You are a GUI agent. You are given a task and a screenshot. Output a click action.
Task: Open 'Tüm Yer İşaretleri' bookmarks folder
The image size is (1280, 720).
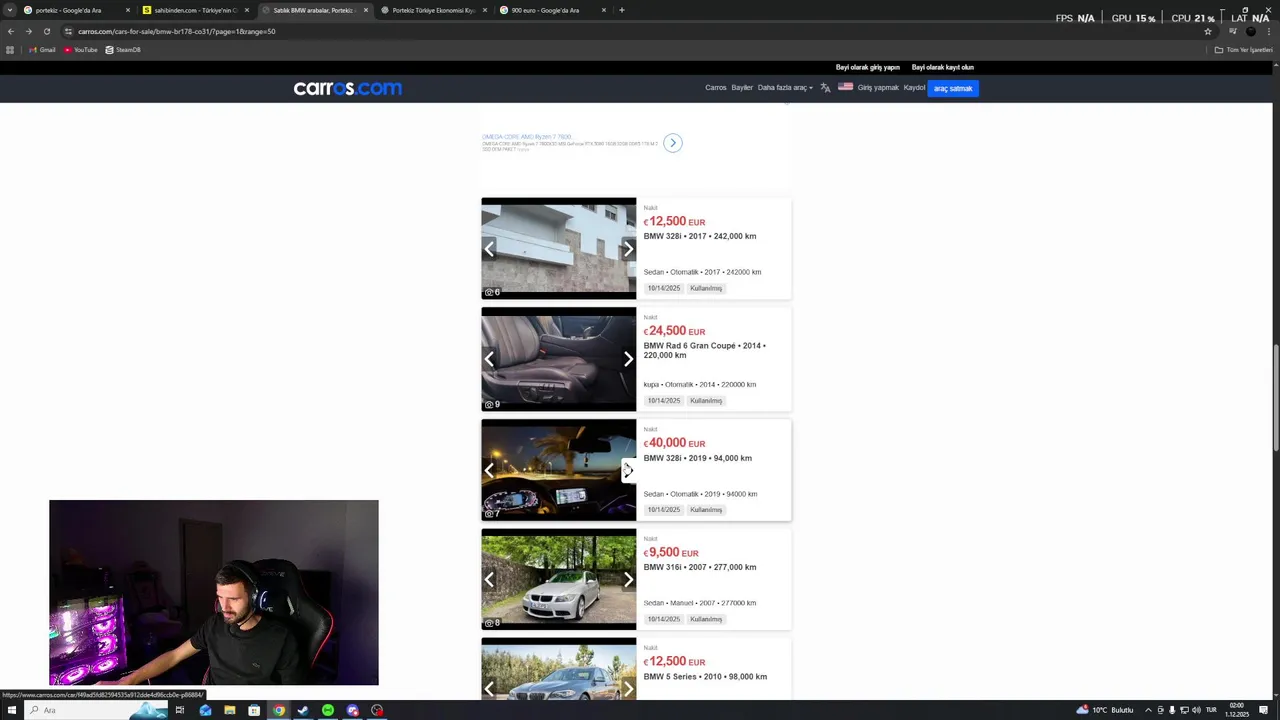click(x=1243, y=50)
